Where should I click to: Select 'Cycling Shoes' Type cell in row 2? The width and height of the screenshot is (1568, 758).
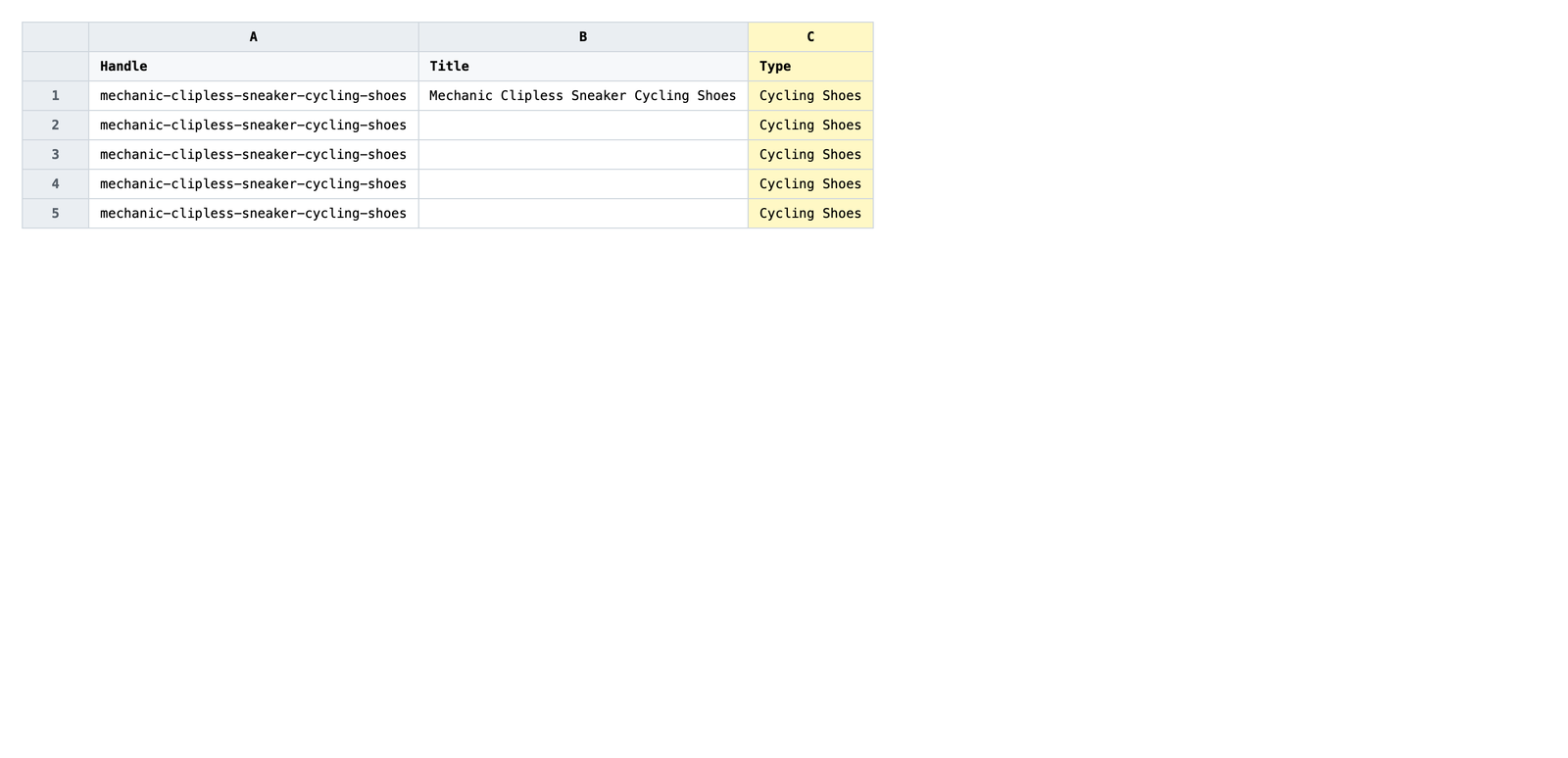(x=810, y=126)
